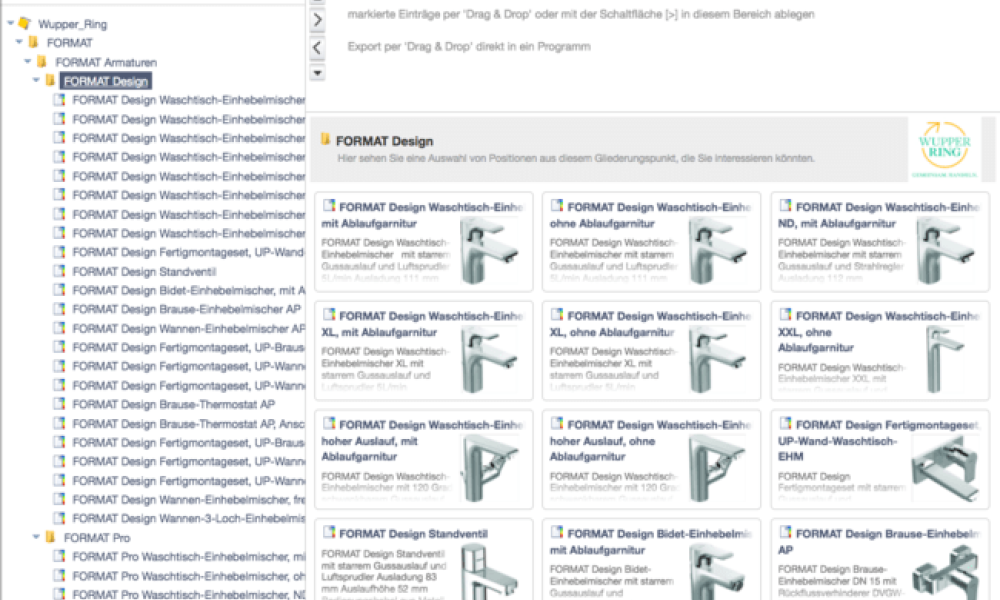
Task: Click the '>' move-to-area button
Action: pos(317,20)
